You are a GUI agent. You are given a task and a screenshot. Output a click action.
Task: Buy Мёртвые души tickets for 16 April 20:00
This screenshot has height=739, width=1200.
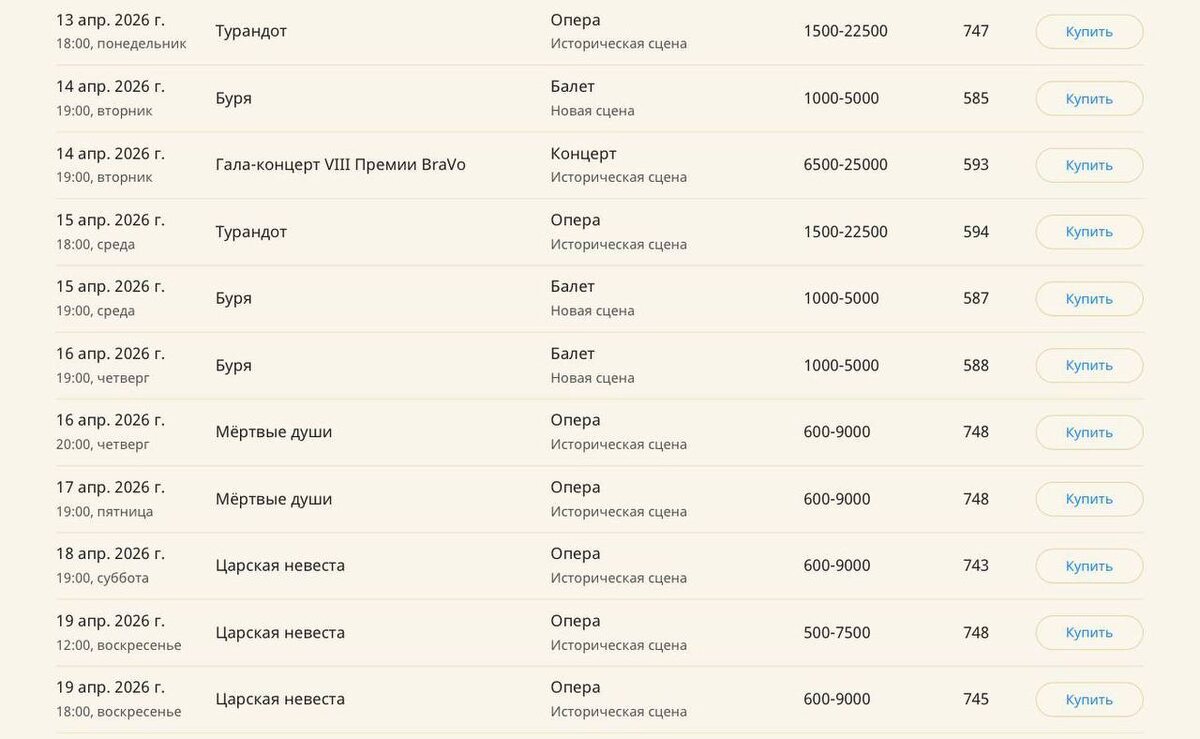(x=1089, y=432)
